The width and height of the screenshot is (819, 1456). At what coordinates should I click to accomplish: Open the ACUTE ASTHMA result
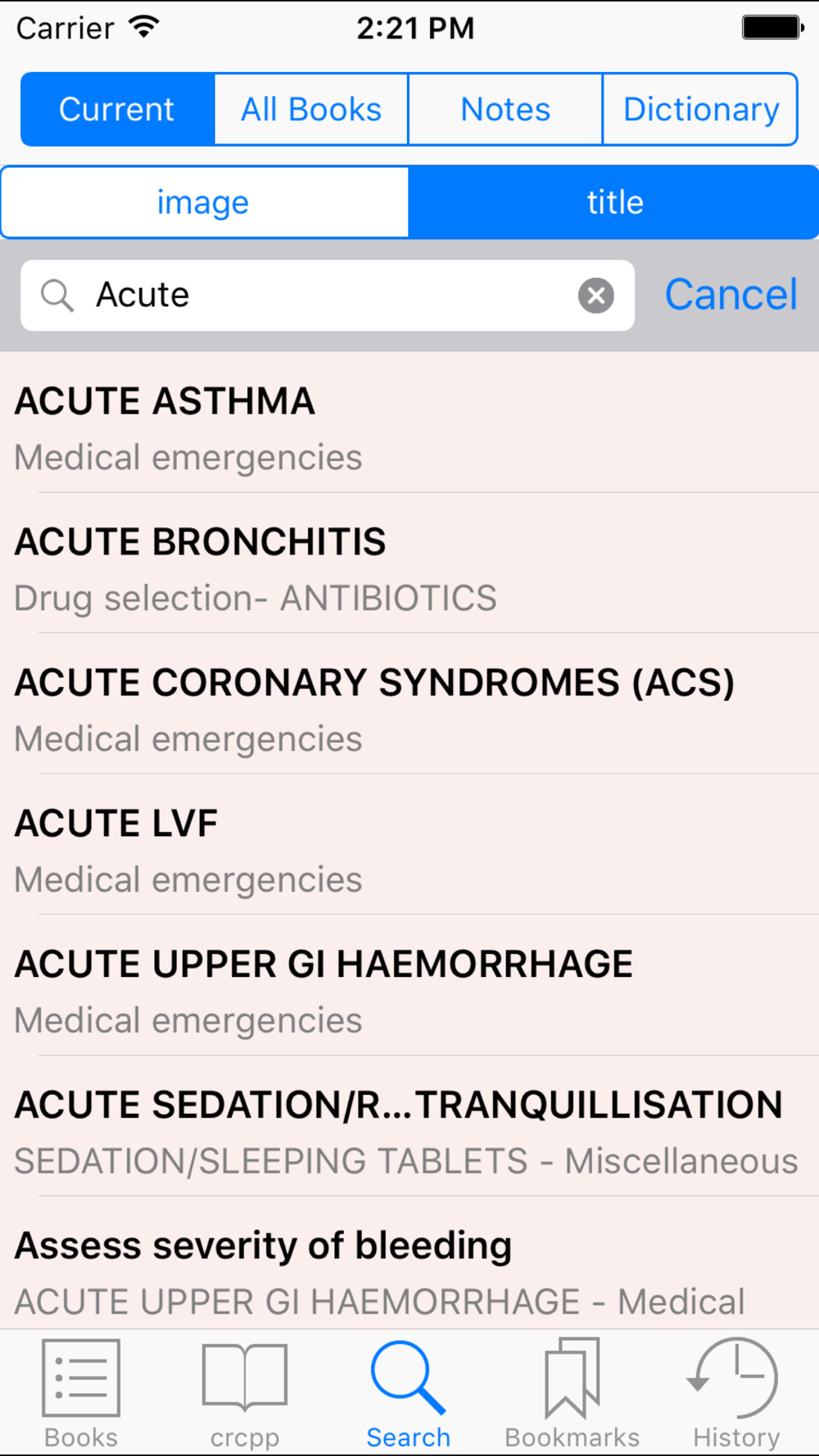click(409, 427)
